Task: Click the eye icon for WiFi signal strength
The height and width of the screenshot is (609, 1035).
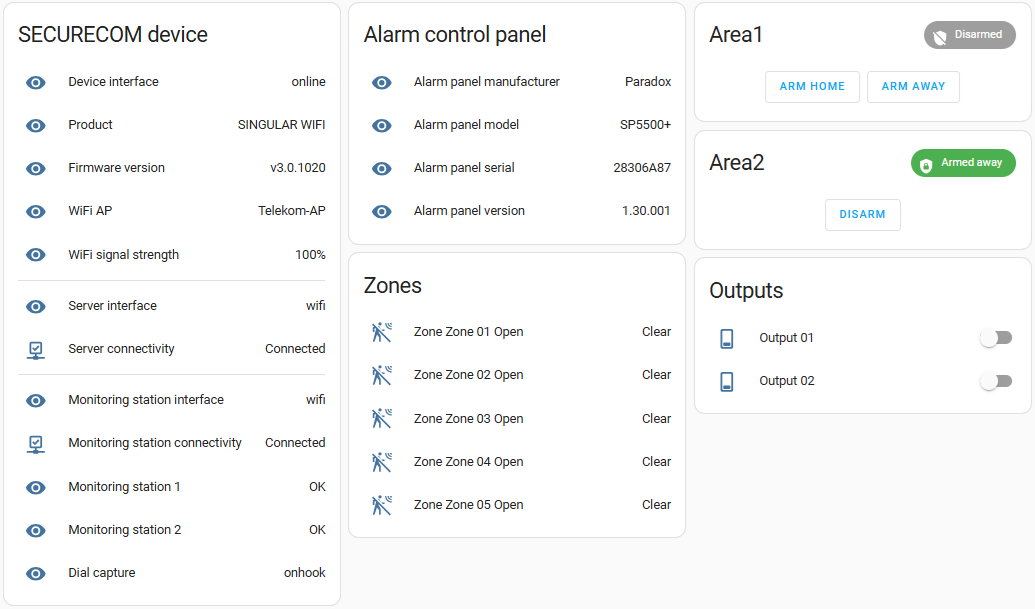Action: pyautogui.click(x=36, y=255)
